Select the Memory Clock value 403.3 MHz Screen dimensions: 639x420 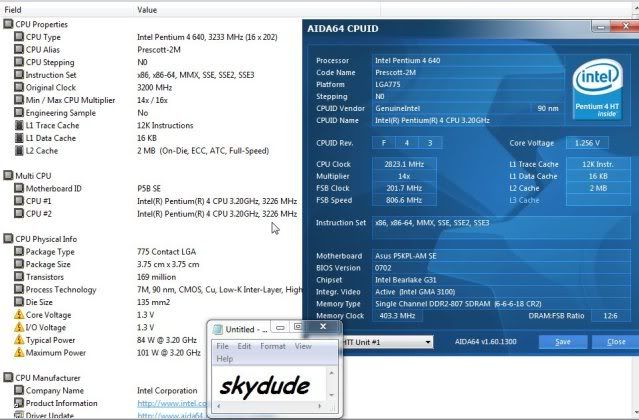397,316
